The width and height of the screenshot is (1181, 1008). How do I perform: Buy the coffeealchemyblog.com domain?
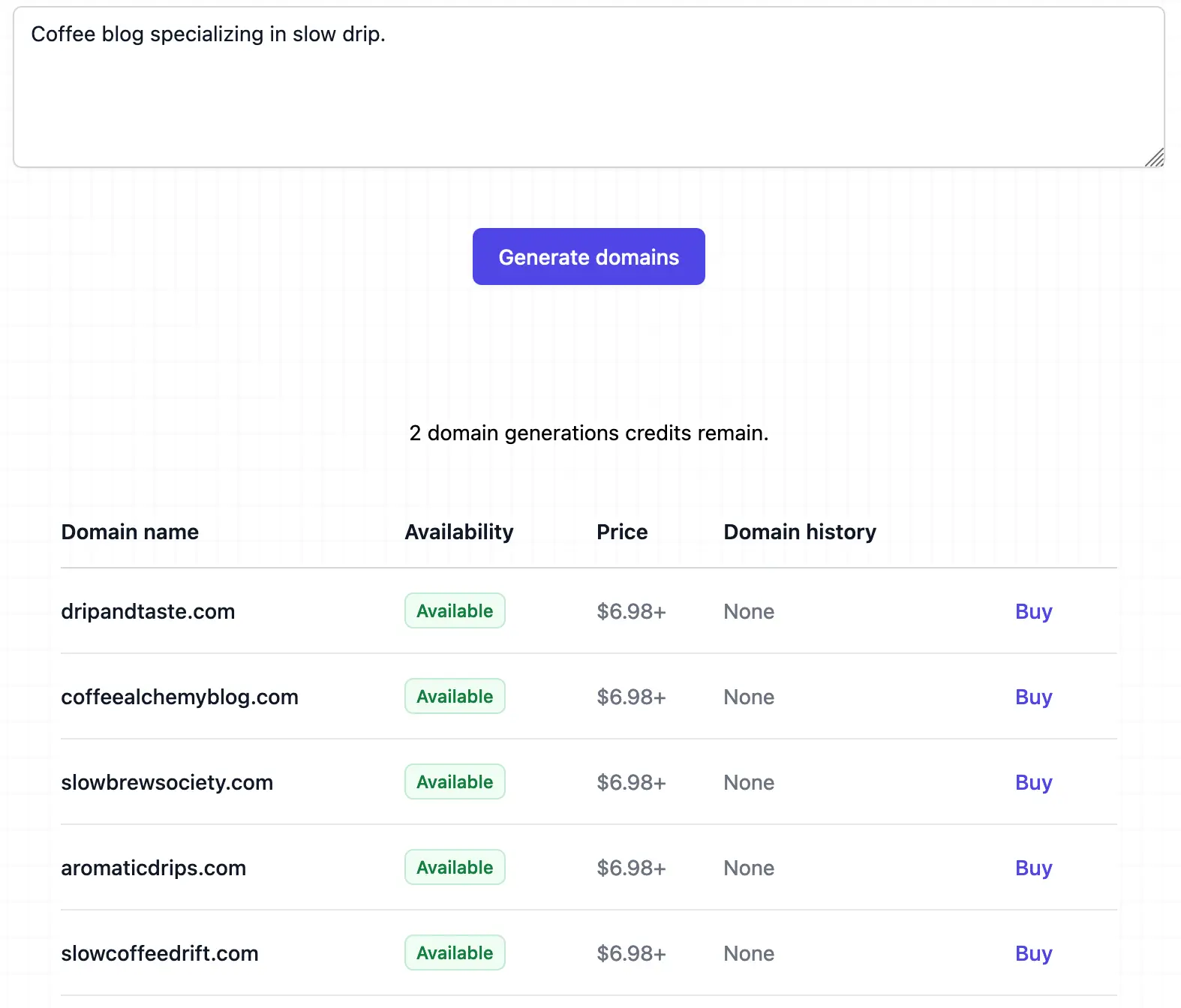coord(1033,697)
